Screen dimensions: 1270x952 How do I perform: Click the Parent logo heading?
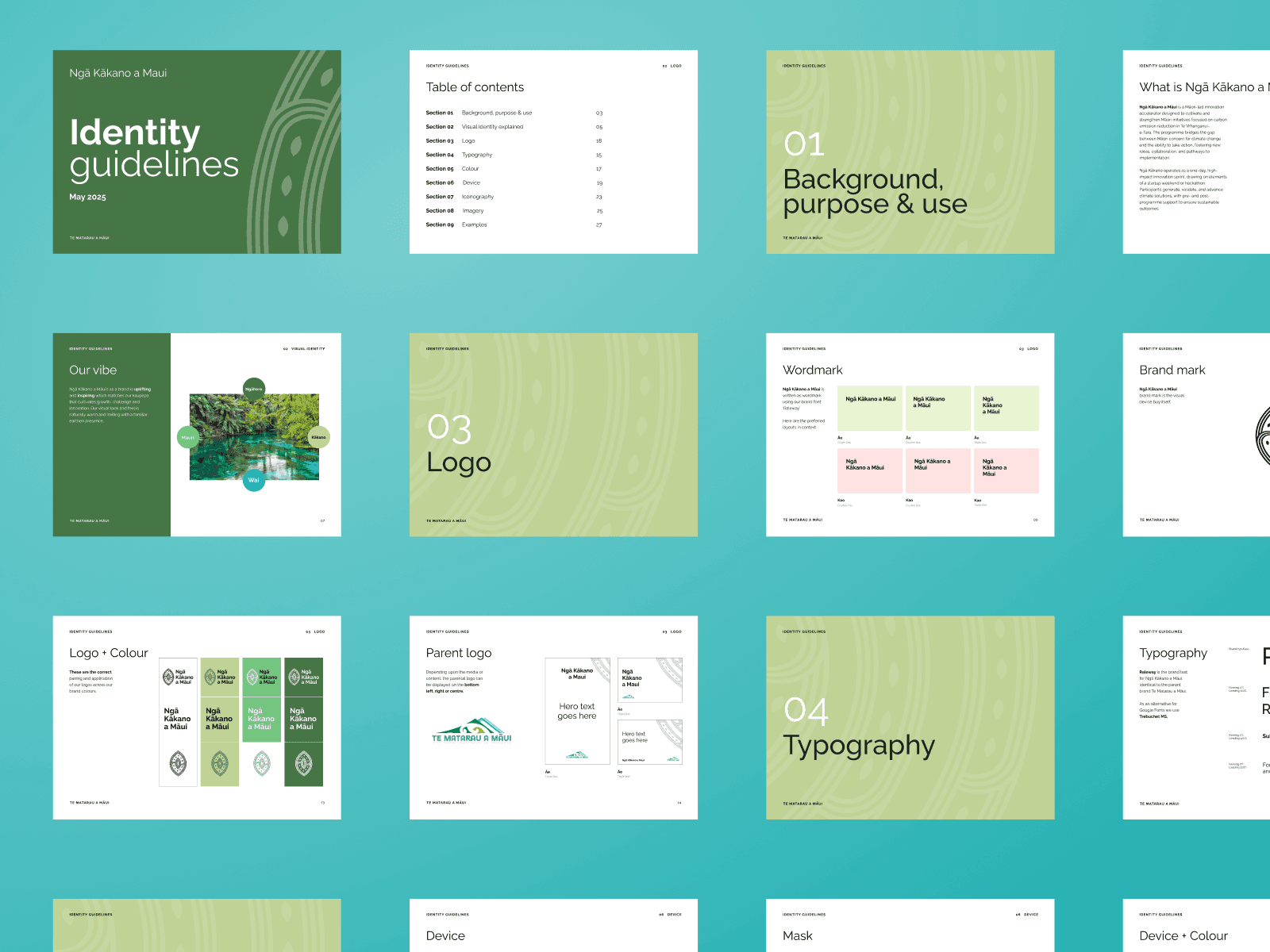click(x=459, y=653)
